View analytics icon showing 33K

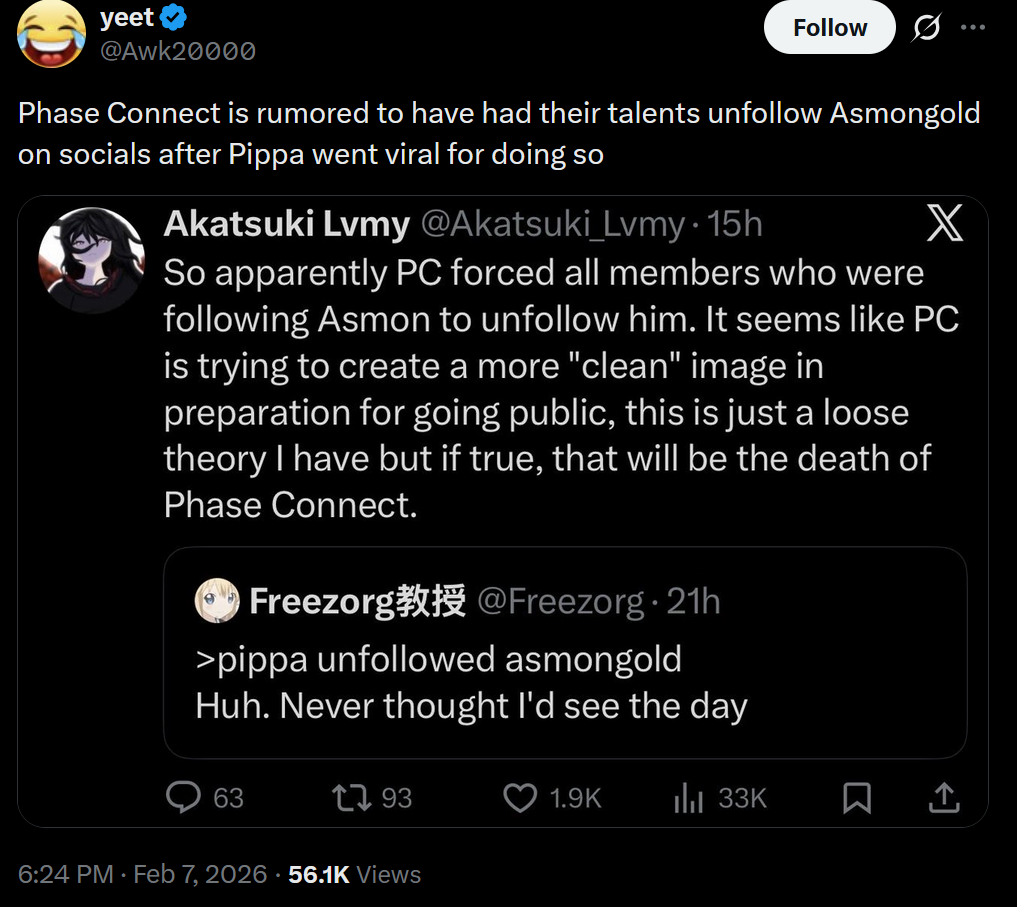pyautogui.click(x=688, y=797)
